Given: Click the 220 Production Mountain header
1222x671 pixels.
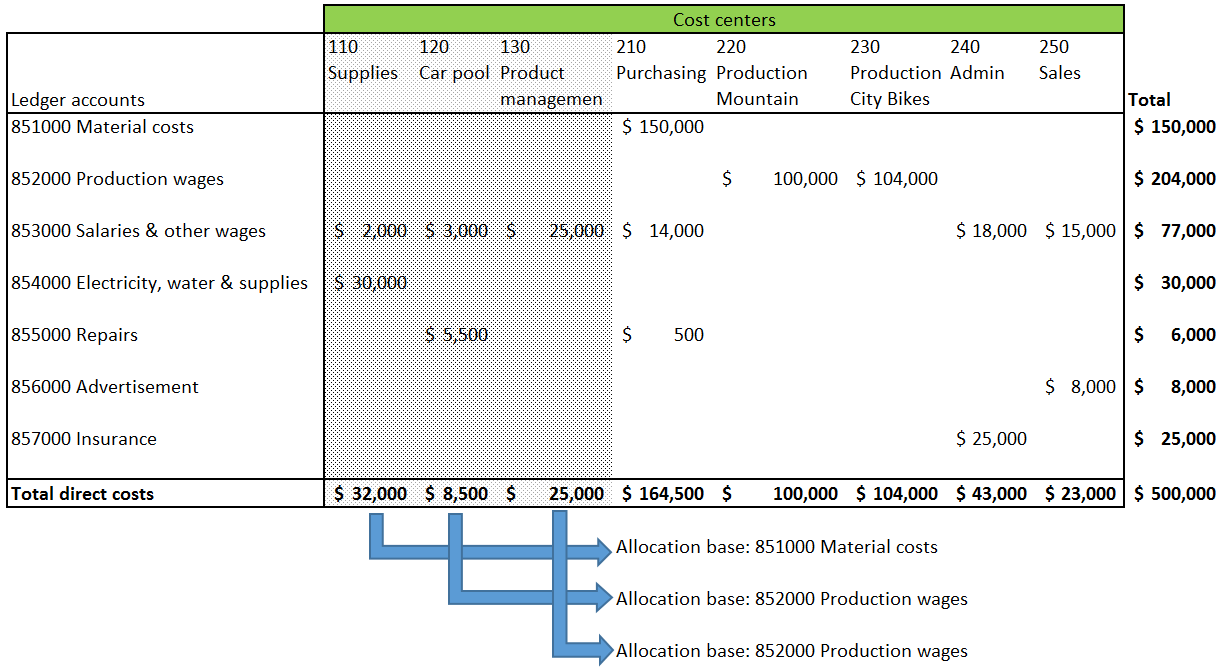Looking at the screenshot, I should point(762,73).
